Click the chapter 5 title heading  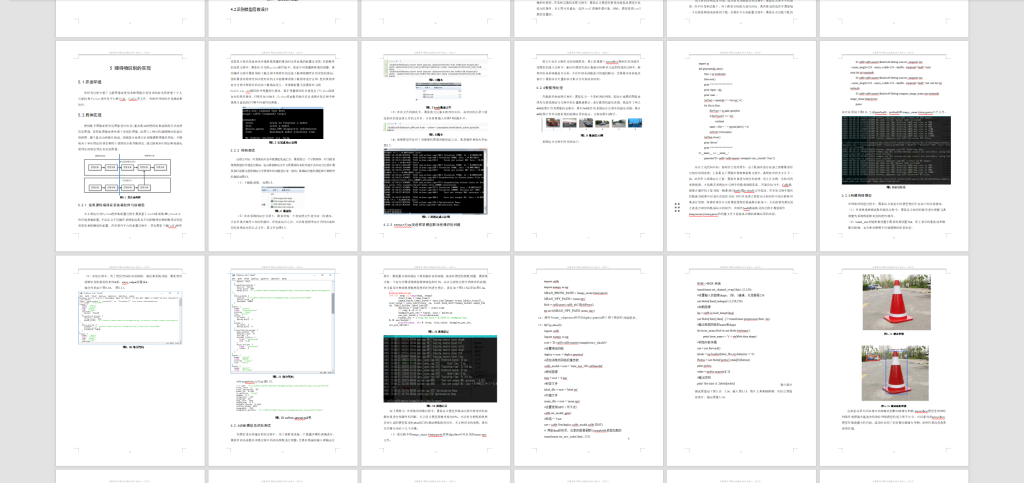point(130,66)
